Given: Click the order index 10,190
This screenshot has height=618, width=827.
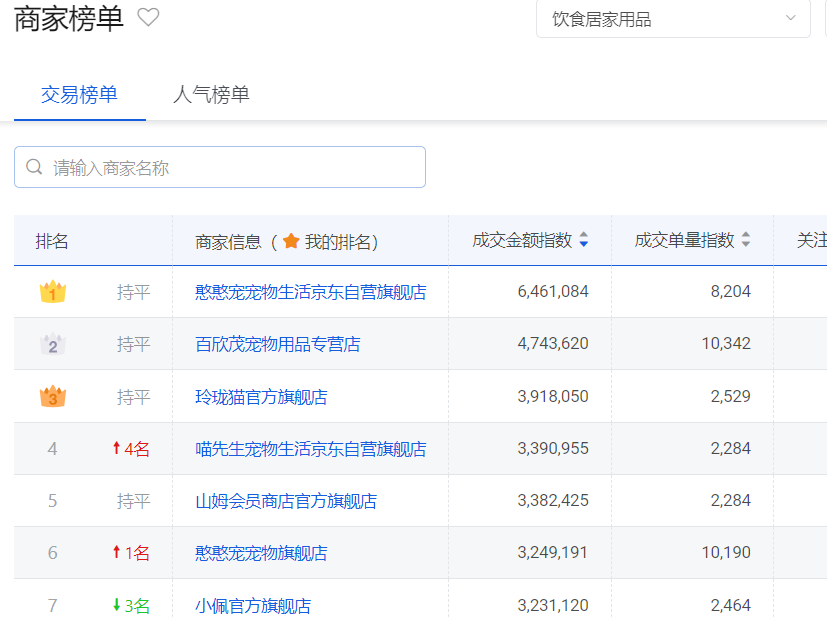Looking at the screenshot, I should tap(726, 553).
